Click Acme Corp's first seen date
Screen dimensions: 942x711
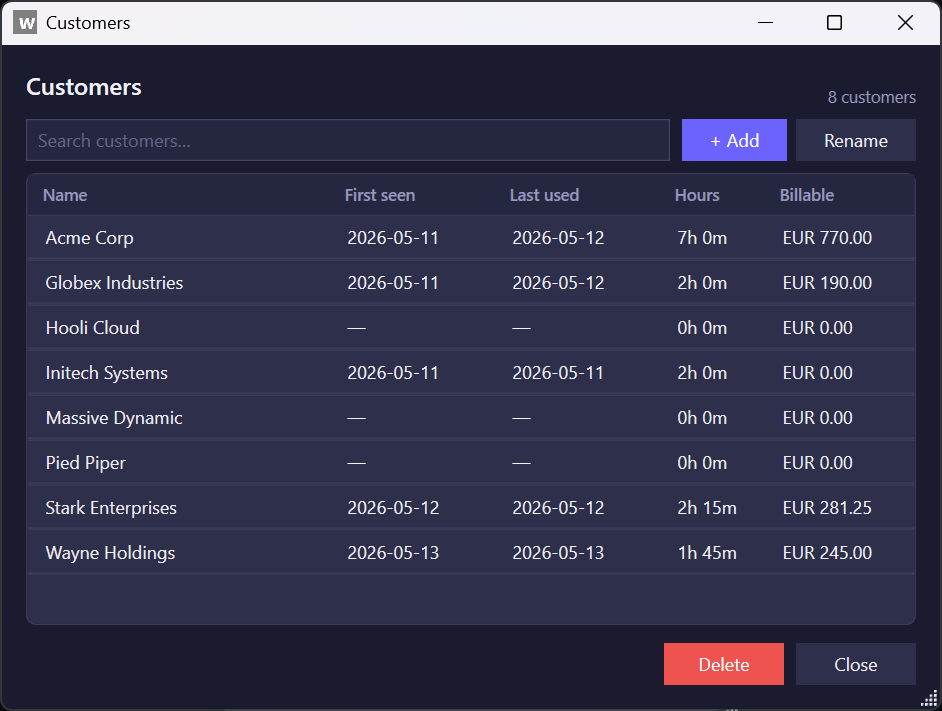tap(393, 238)
